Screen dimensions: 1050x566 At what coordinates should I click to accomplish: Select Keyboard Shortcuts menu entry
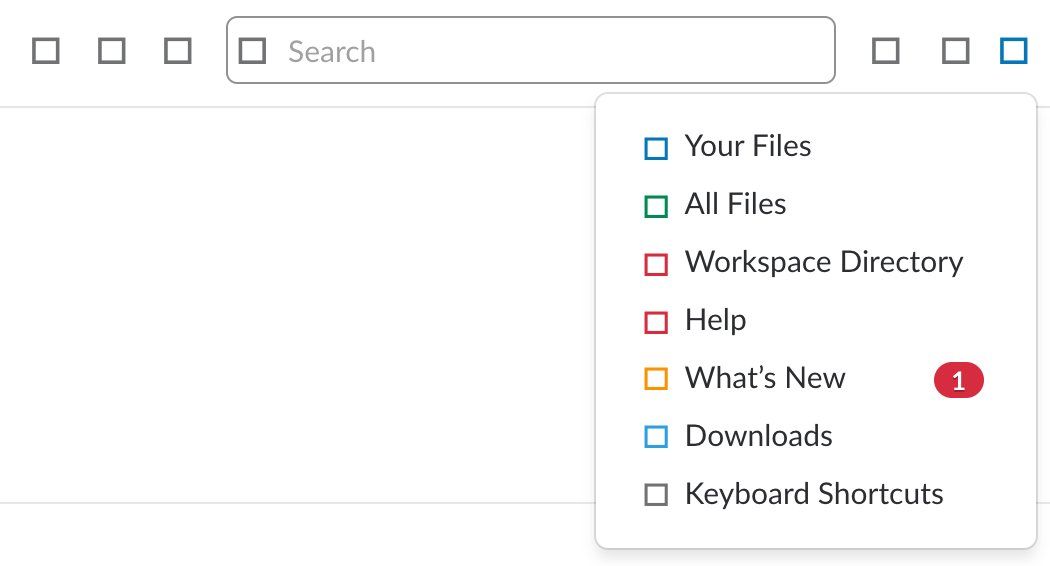click(816, 494)
